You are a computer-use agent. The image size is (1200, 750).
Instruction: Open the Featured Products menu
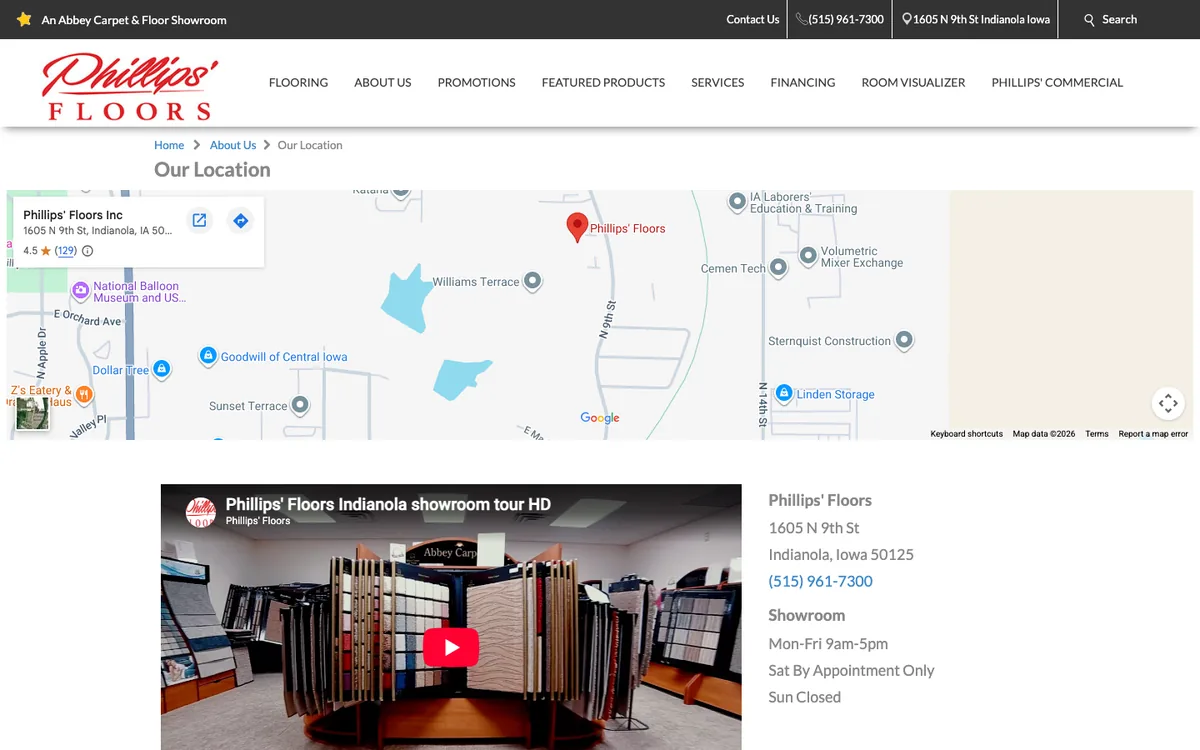coord(603,83)
